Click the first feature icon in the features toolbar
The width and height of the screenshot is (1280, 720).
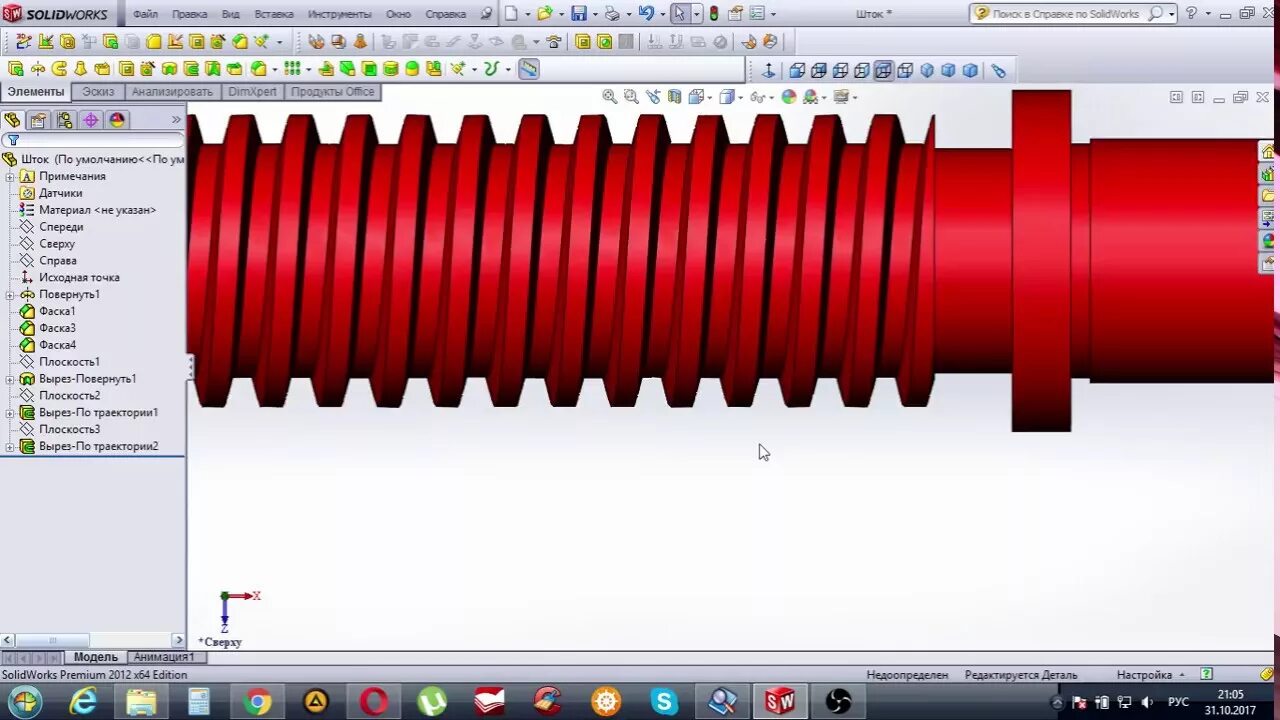coord(16,69)
